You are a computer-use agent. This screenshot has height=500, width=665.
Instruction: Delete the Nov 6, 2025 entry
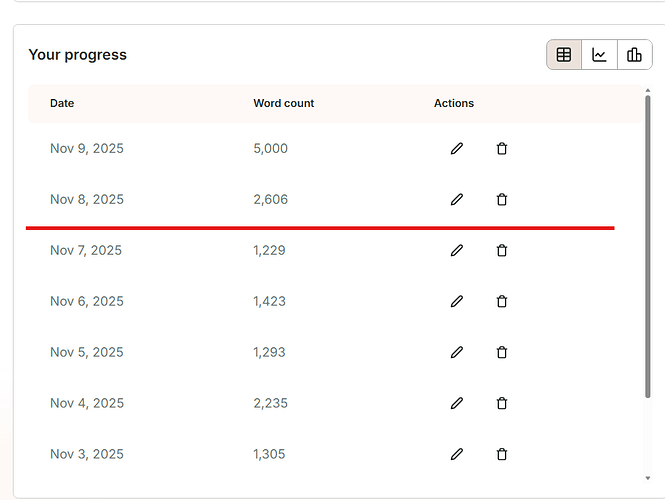click(x=502, y=301)
